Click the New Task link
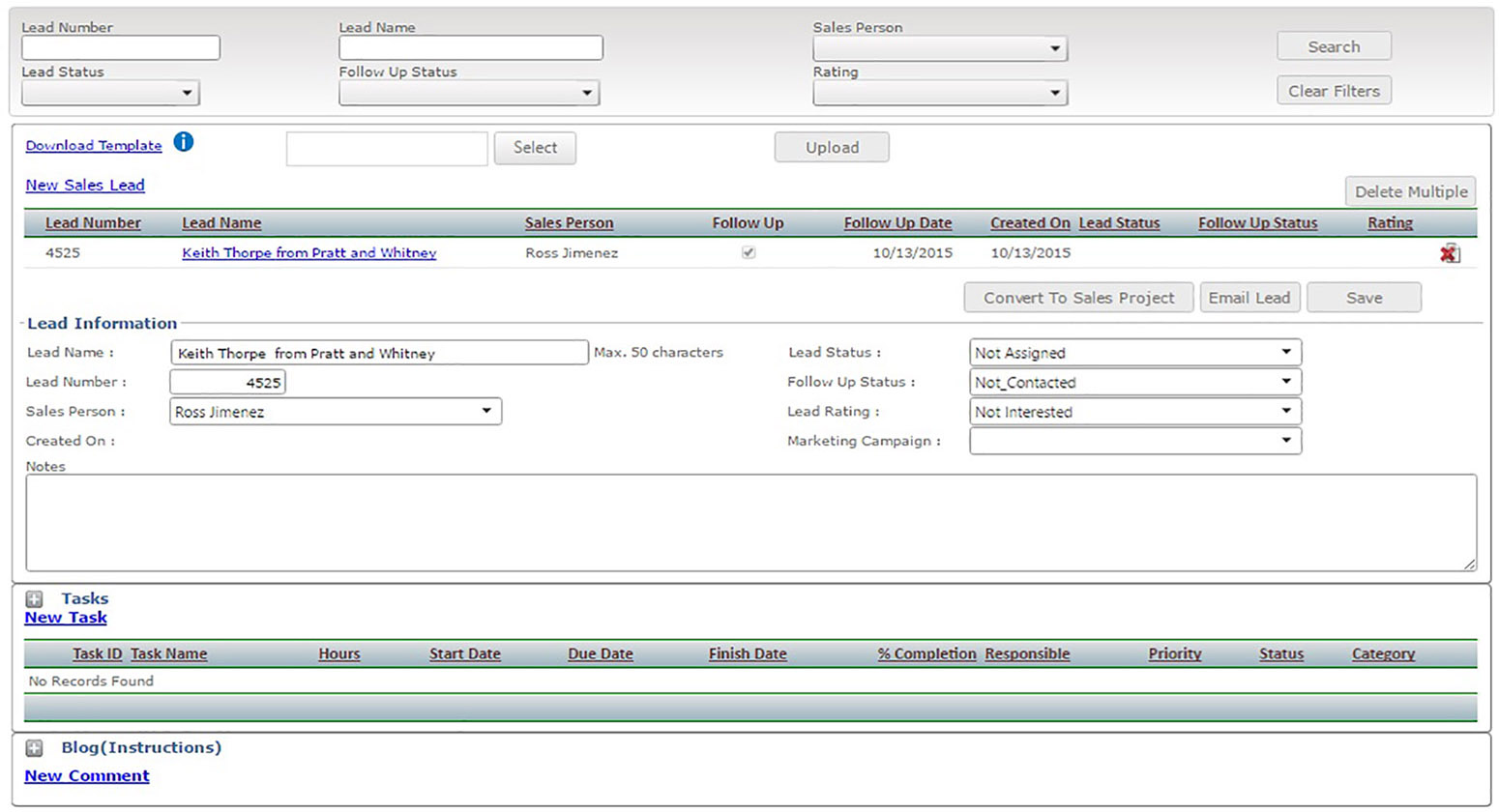The image size is (1499, 812). [x=66, y=618]
